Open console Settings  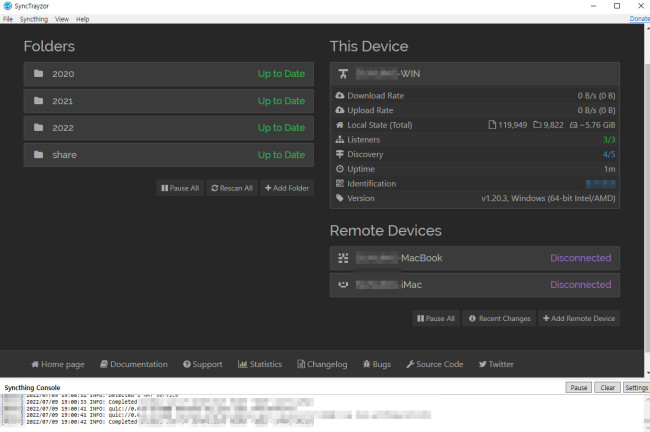(636, 388)
